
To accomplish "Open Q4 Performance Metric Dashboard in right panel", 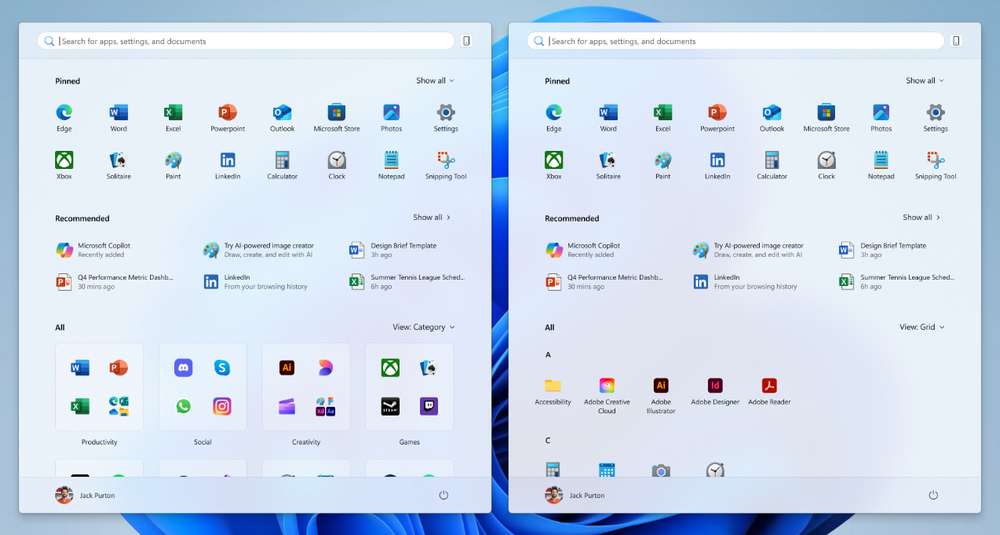I will point(604,281).
